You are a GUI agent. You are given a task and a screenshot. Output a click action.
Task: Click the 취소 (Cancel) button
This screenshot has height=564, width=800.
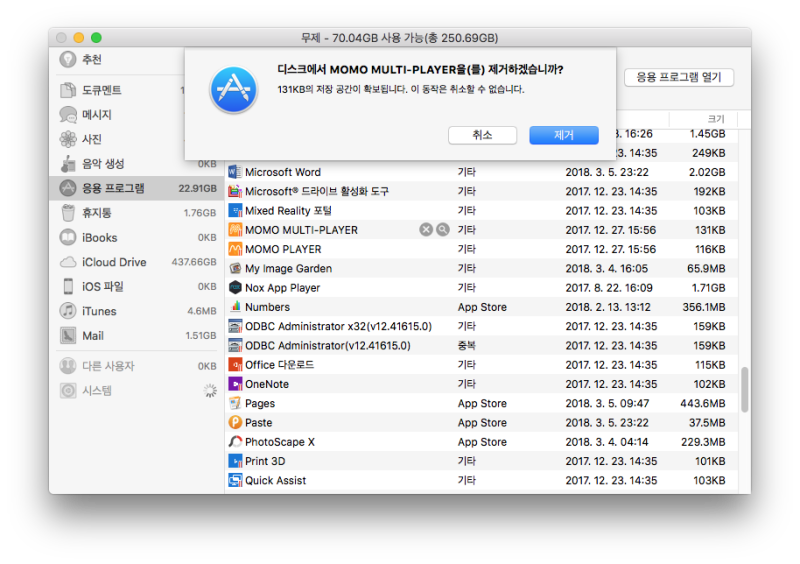pyautogui.click(x=482, y=135)
